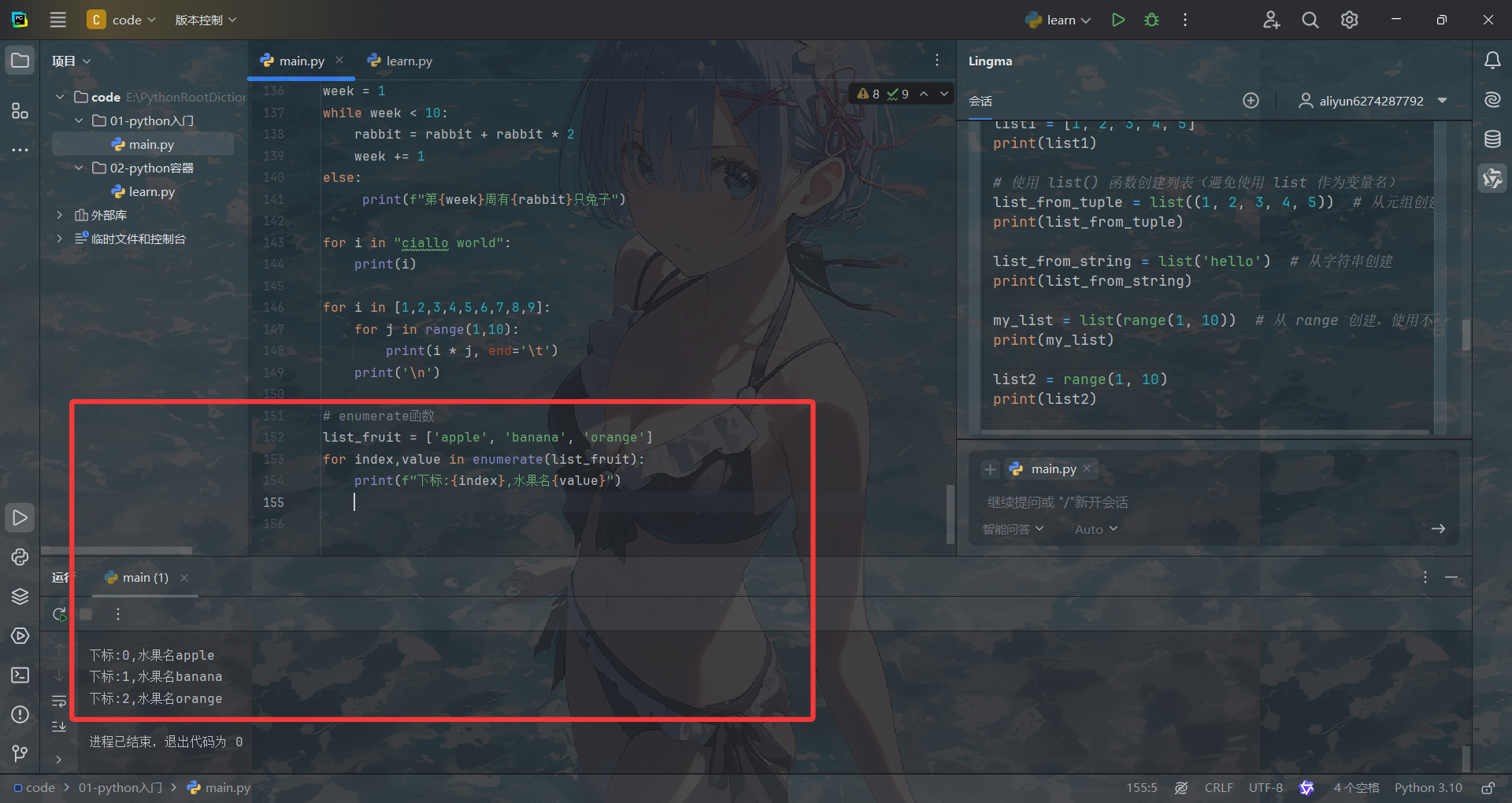Open the learn run configuration dropdown
The height and width of the screenshot is (803, 1512).
pos(1058,20)
